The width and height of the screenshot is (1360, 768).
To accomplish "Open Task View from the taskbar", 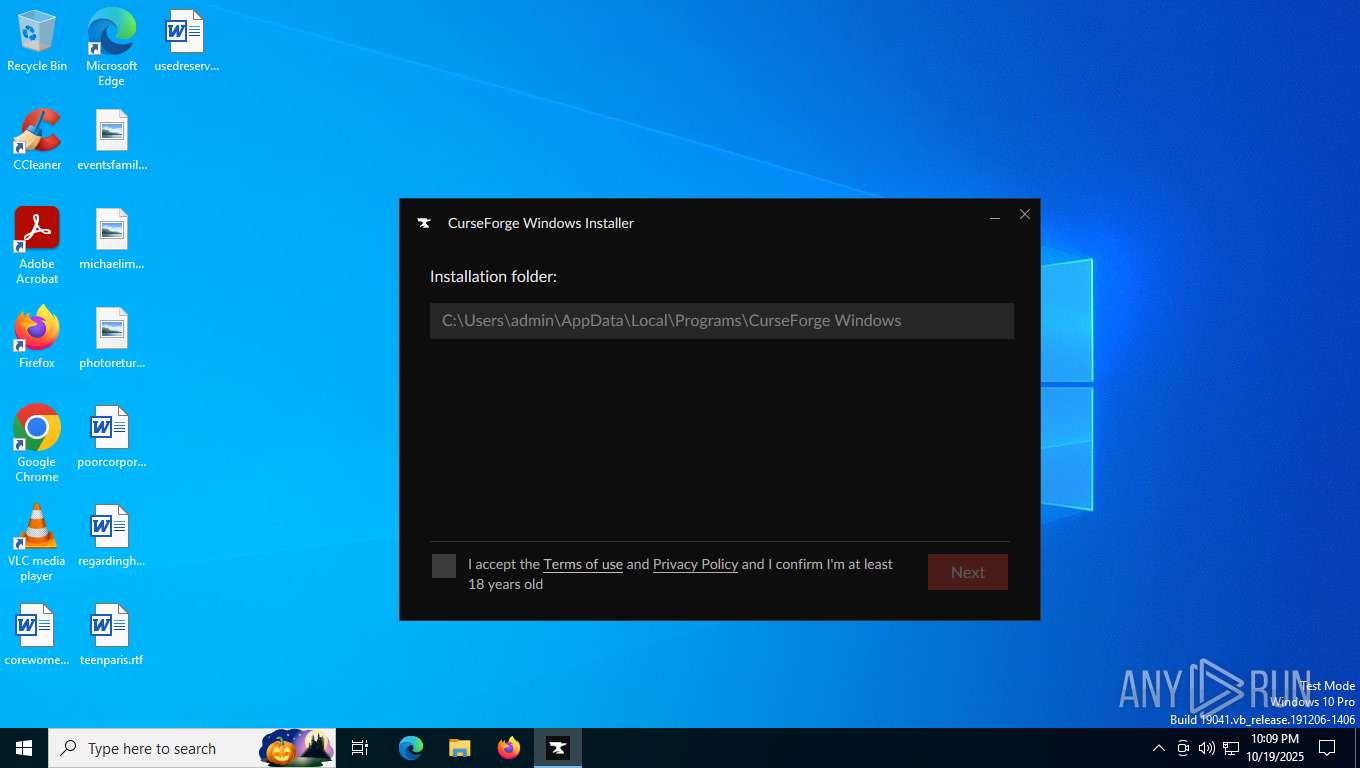I will (360, 748).
